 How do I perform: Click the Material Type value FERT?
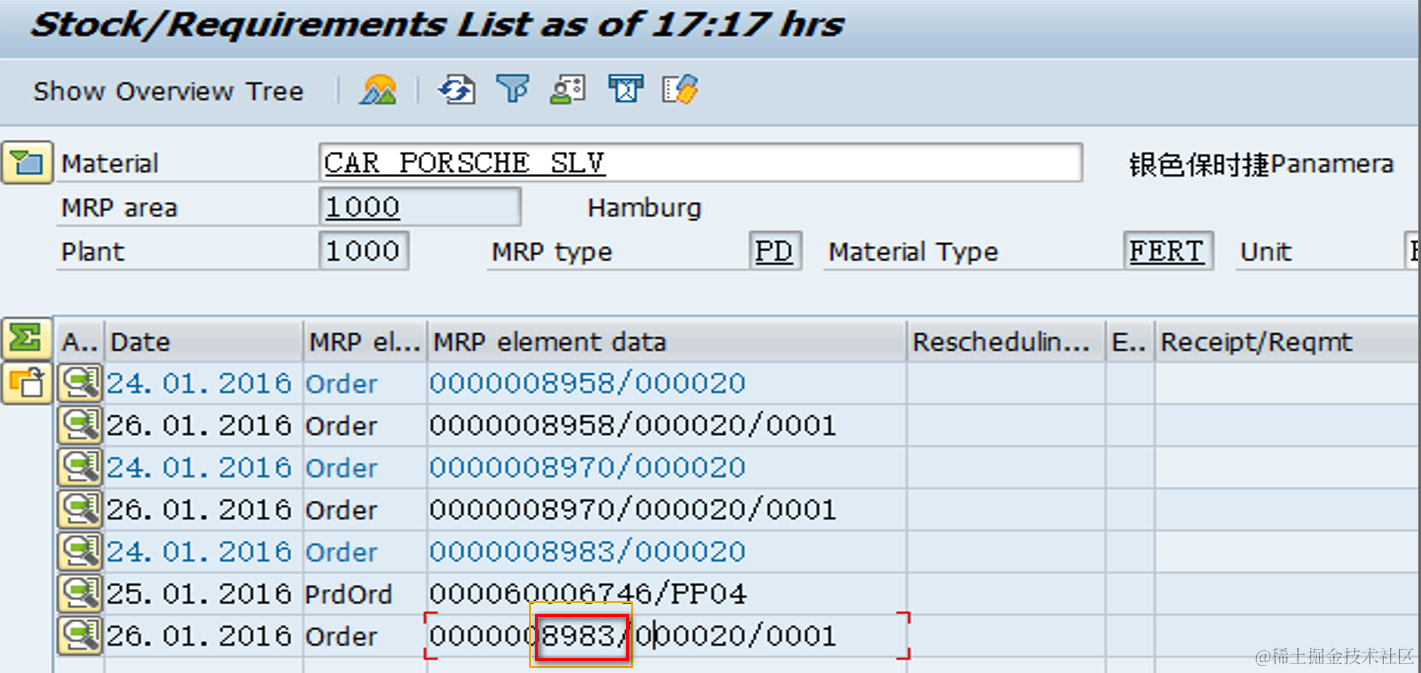coord(1168,251)
